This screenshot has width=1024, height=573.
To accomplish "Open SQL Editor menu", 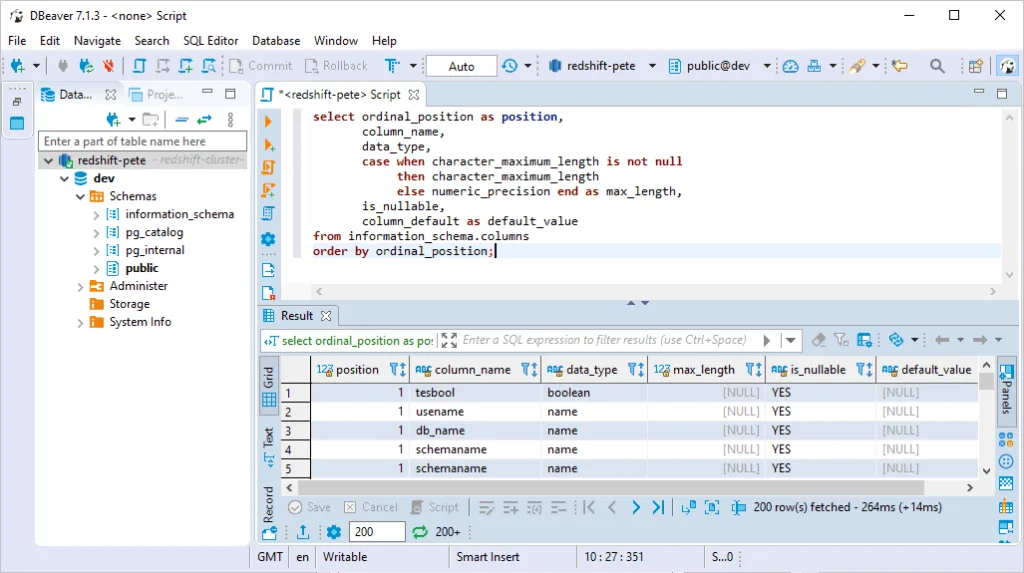I will pyautogui.click(x=210, y=41).
